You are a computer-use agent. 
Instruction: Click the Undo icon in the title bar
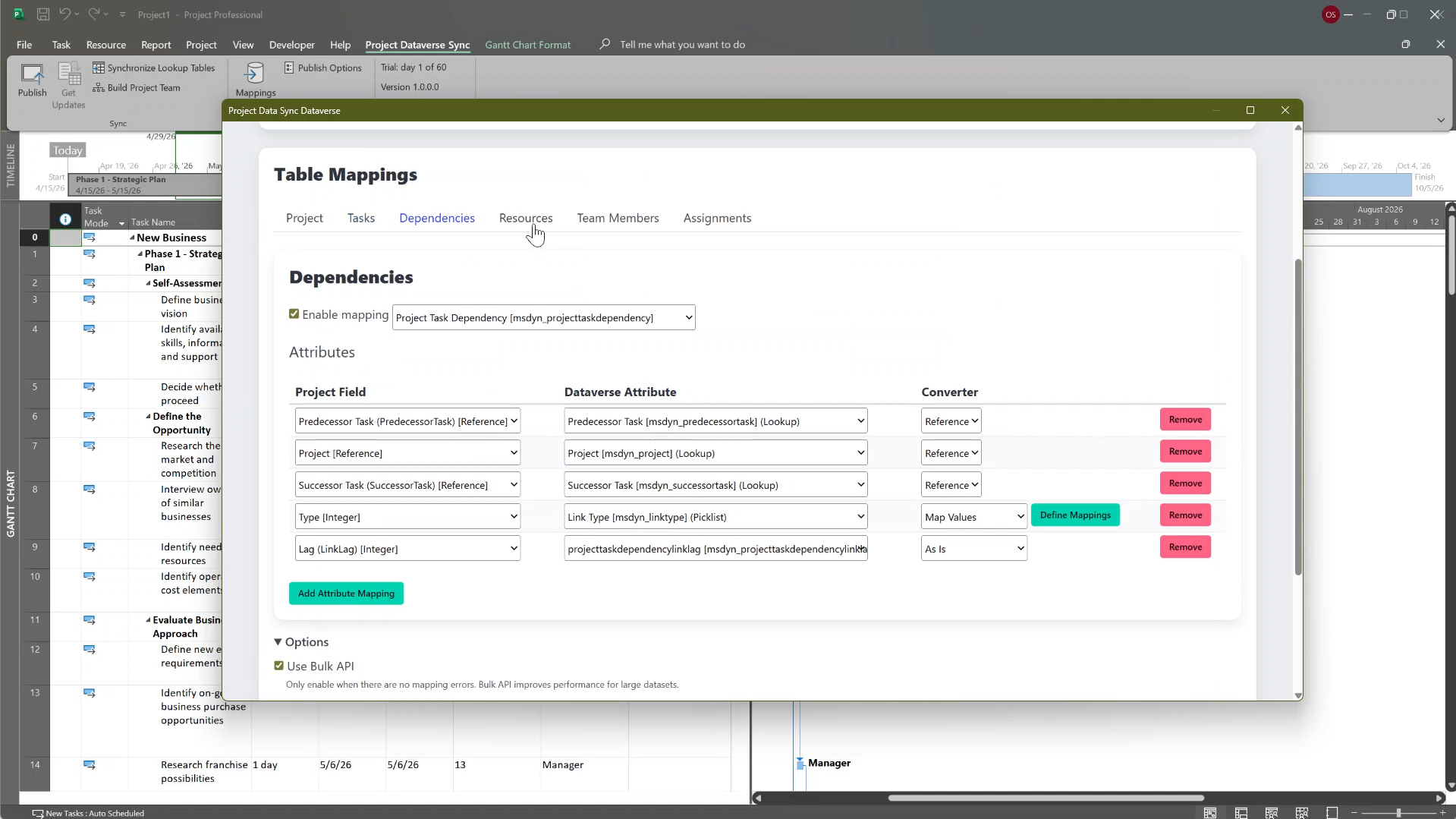[65, 14]
